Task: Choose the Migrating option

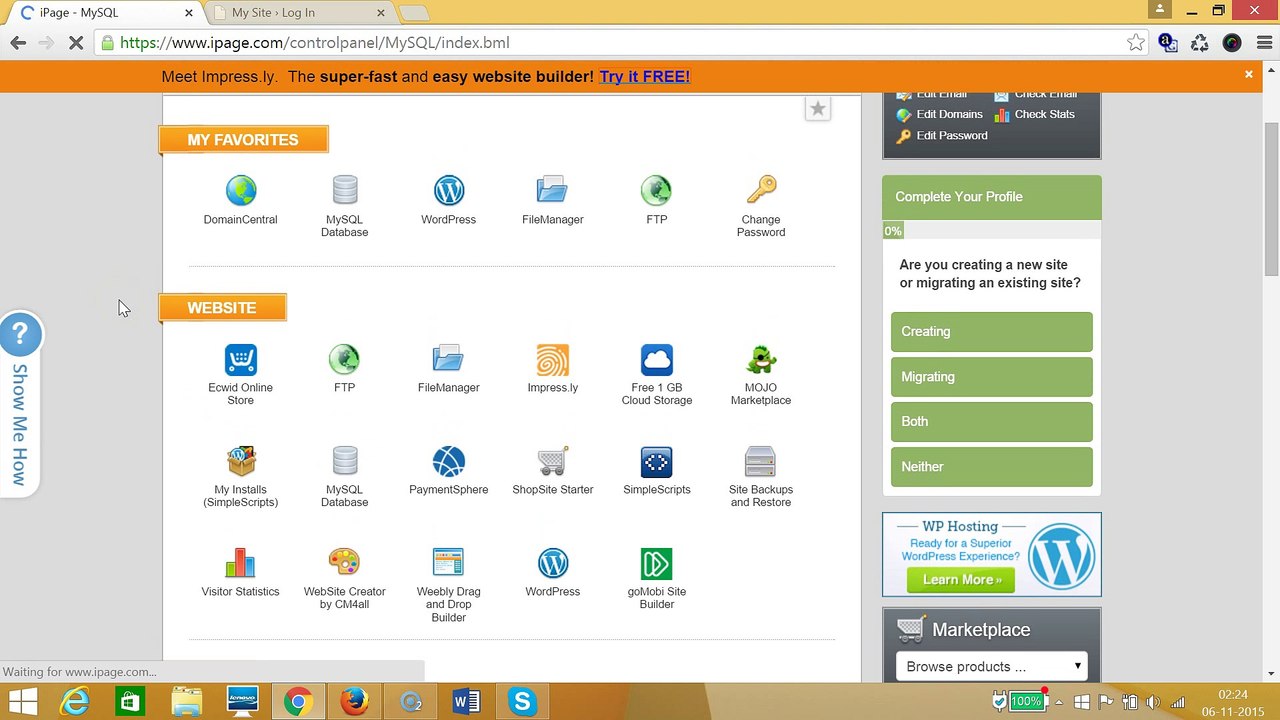Action: pos(992,377)
